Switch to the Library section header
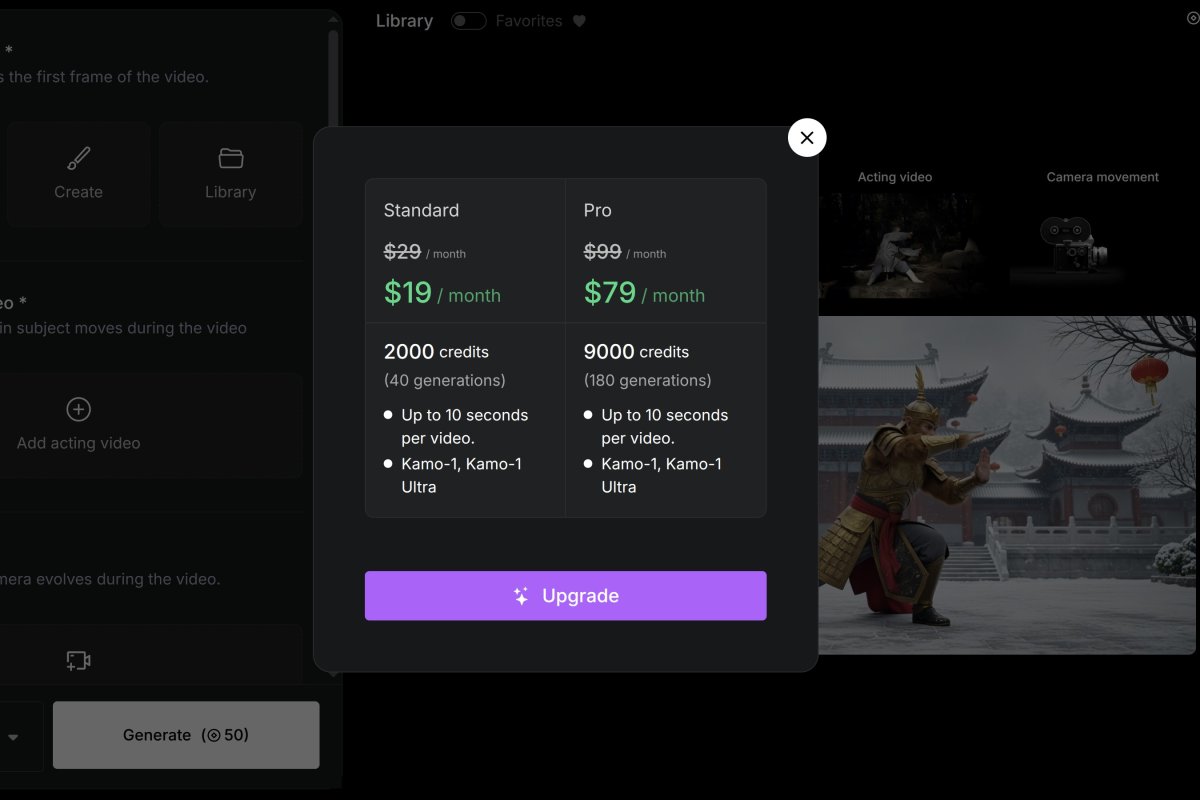The width and height of the screenshot is (1200, 800). coord(403,20)
